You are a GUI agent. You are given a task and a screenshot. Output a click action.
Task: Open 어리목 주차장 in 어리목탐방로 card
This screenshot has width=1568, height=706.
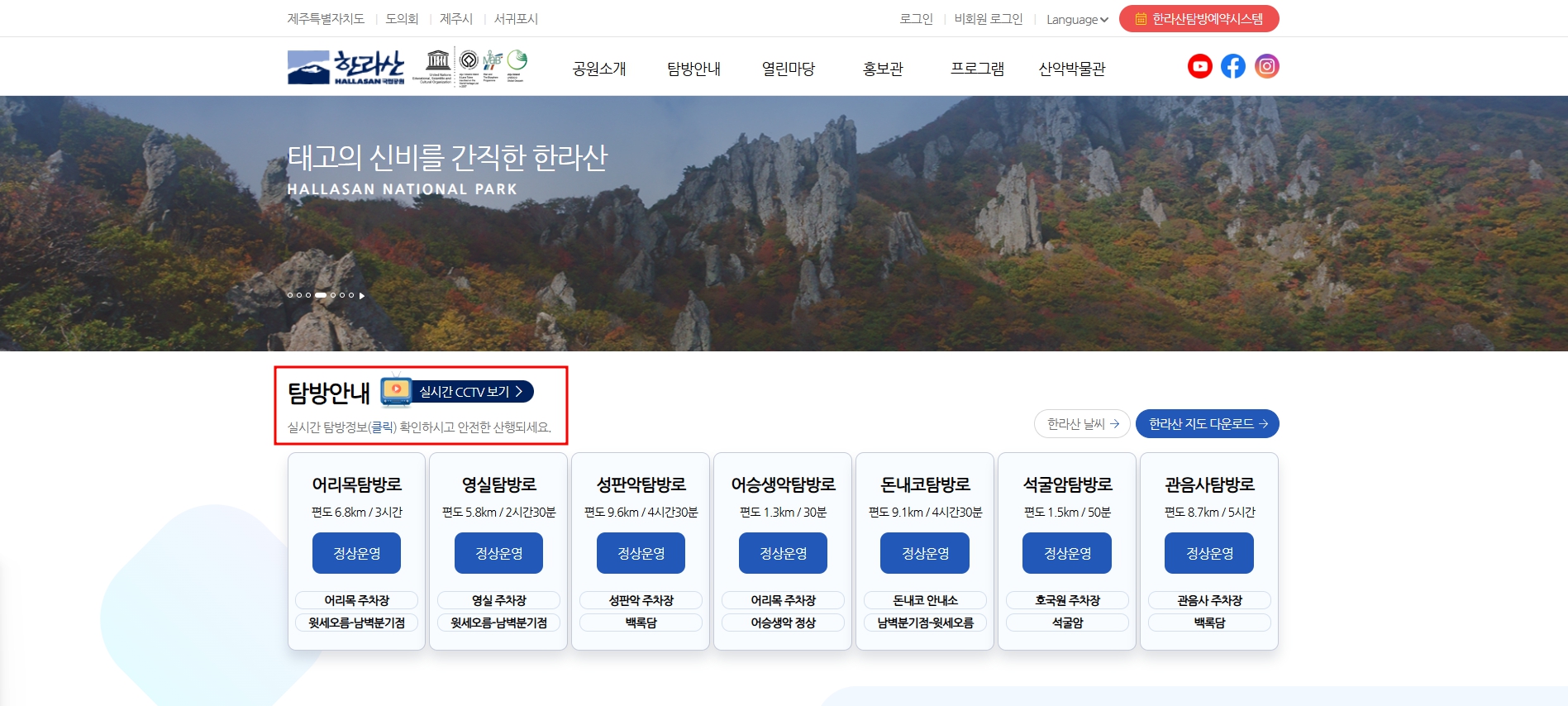coord(356,600)
